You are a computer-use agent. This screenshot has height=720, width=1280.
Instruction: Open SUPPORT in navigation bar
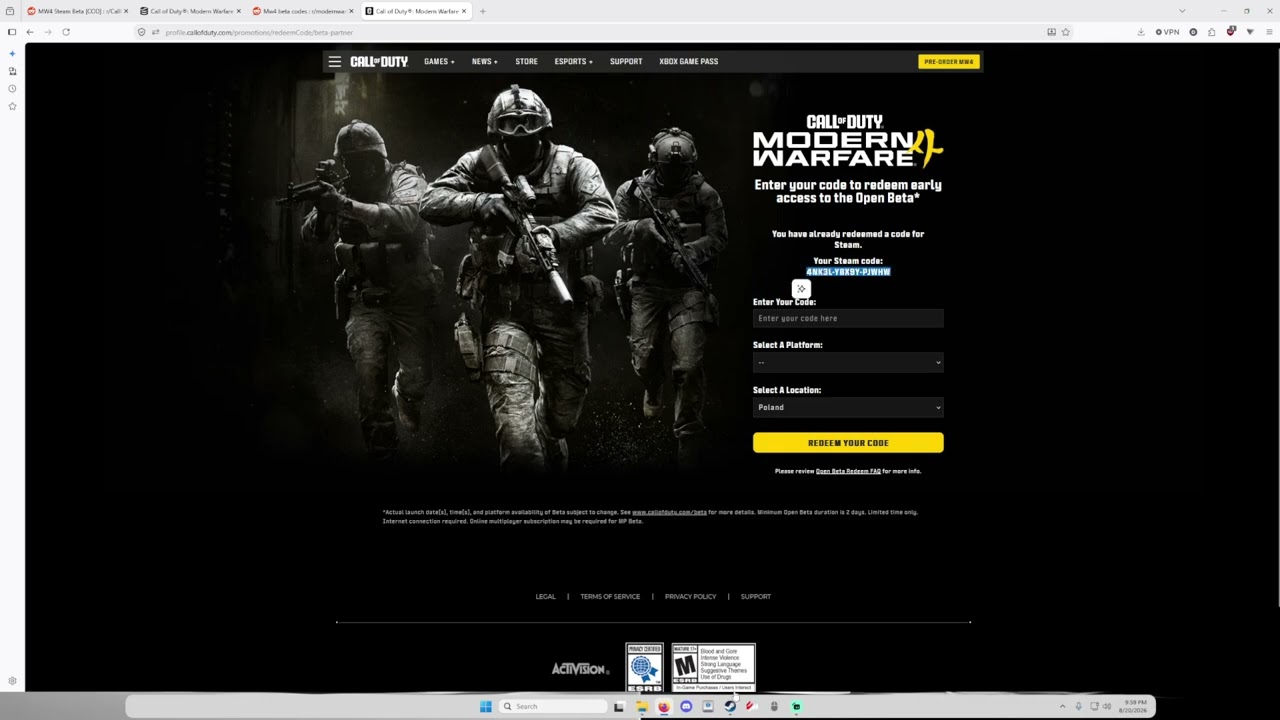click(626, 62)
